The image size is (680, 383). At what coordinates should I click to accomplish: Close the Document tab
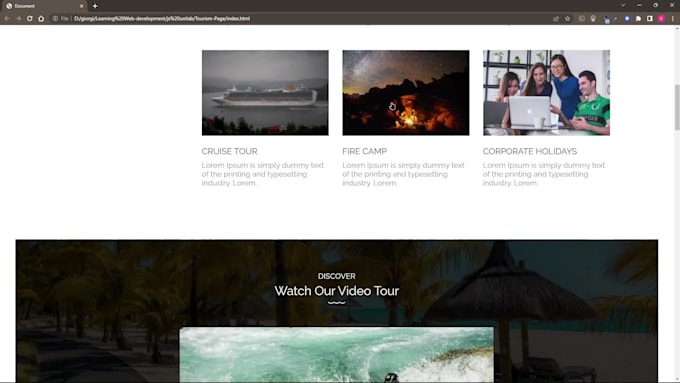pos(81,6)
